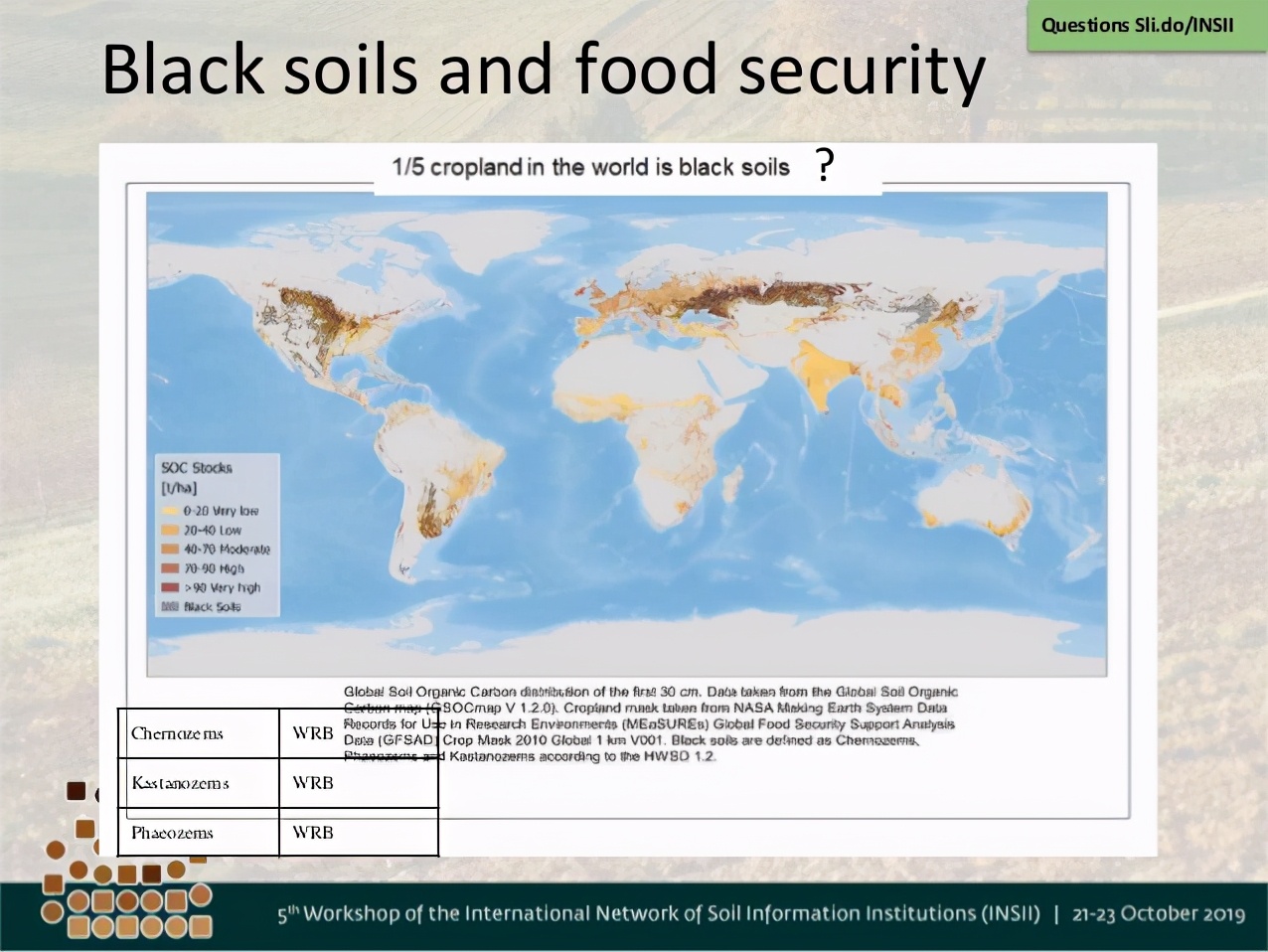Click the 'Black soils and food security' title
Viewport: 1268px width, 952px height.
coord(543,70)
